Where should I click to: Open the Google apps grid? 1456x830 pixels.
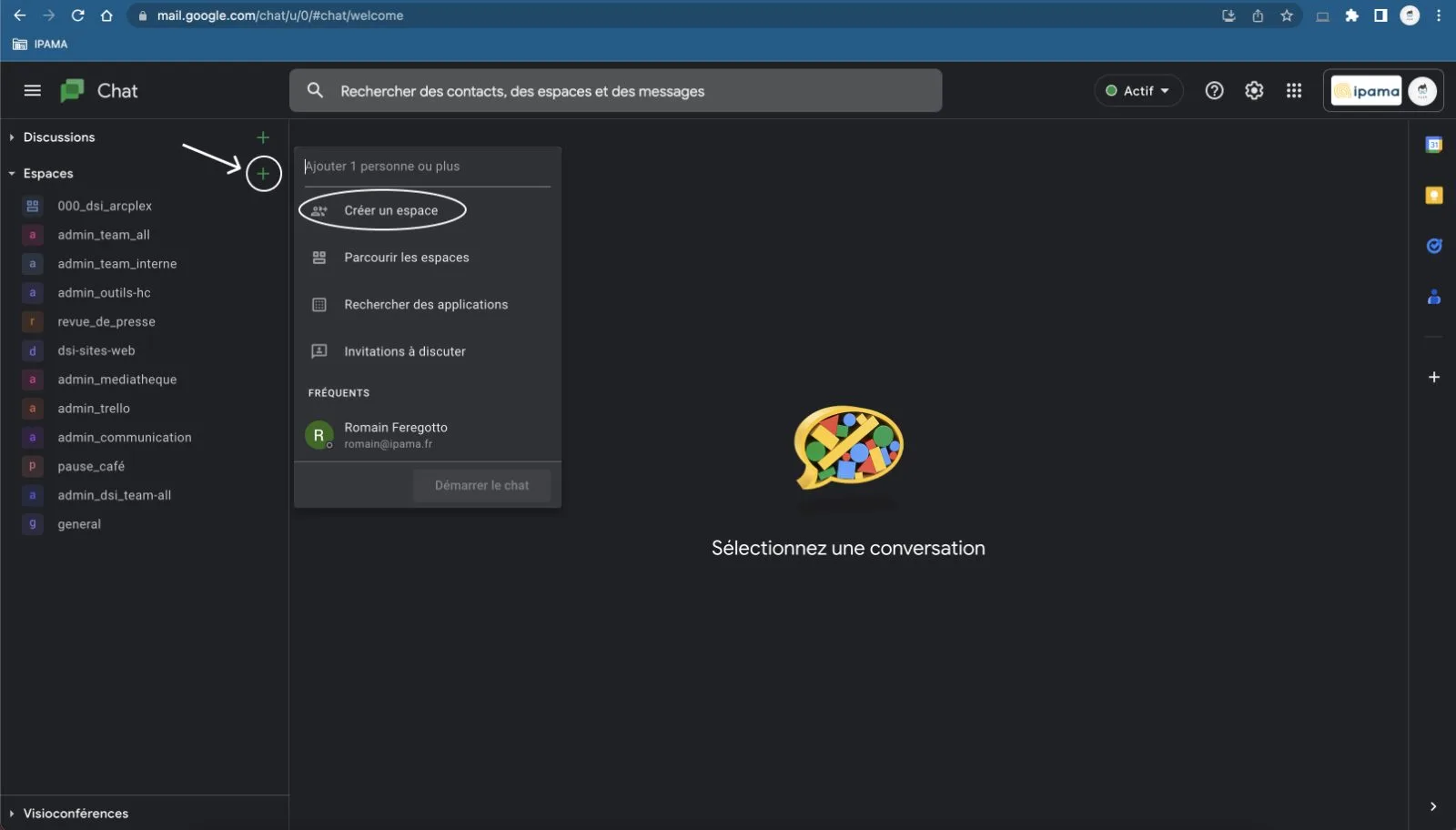(x=1294, y=90)
